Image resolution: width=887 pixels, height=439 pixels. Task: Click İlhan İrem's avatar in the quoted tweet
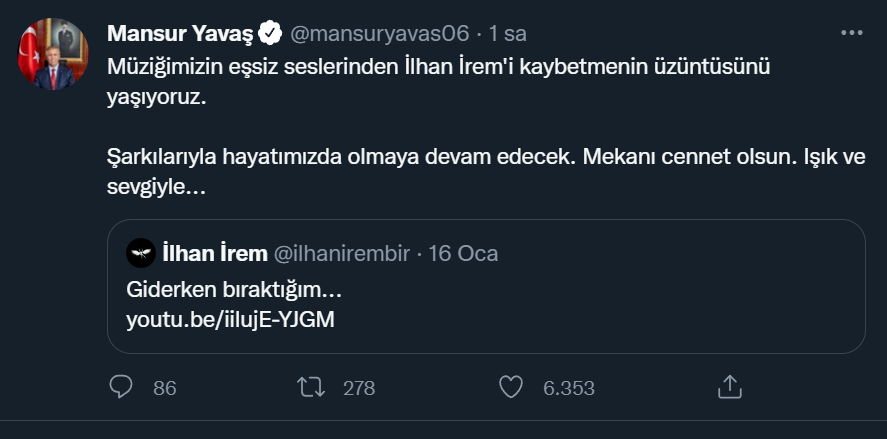click(140, 253)
